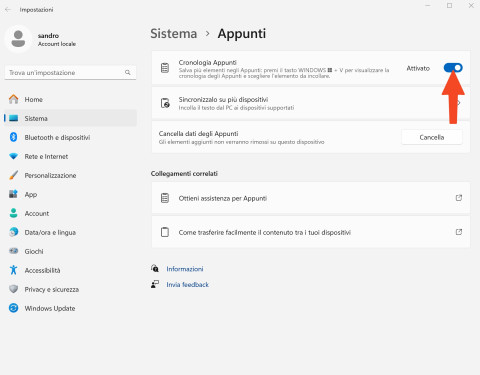The image size is (480, 375).
Task: Go to Sistema breadcrumb in the header
Action: tap(174, 34)
